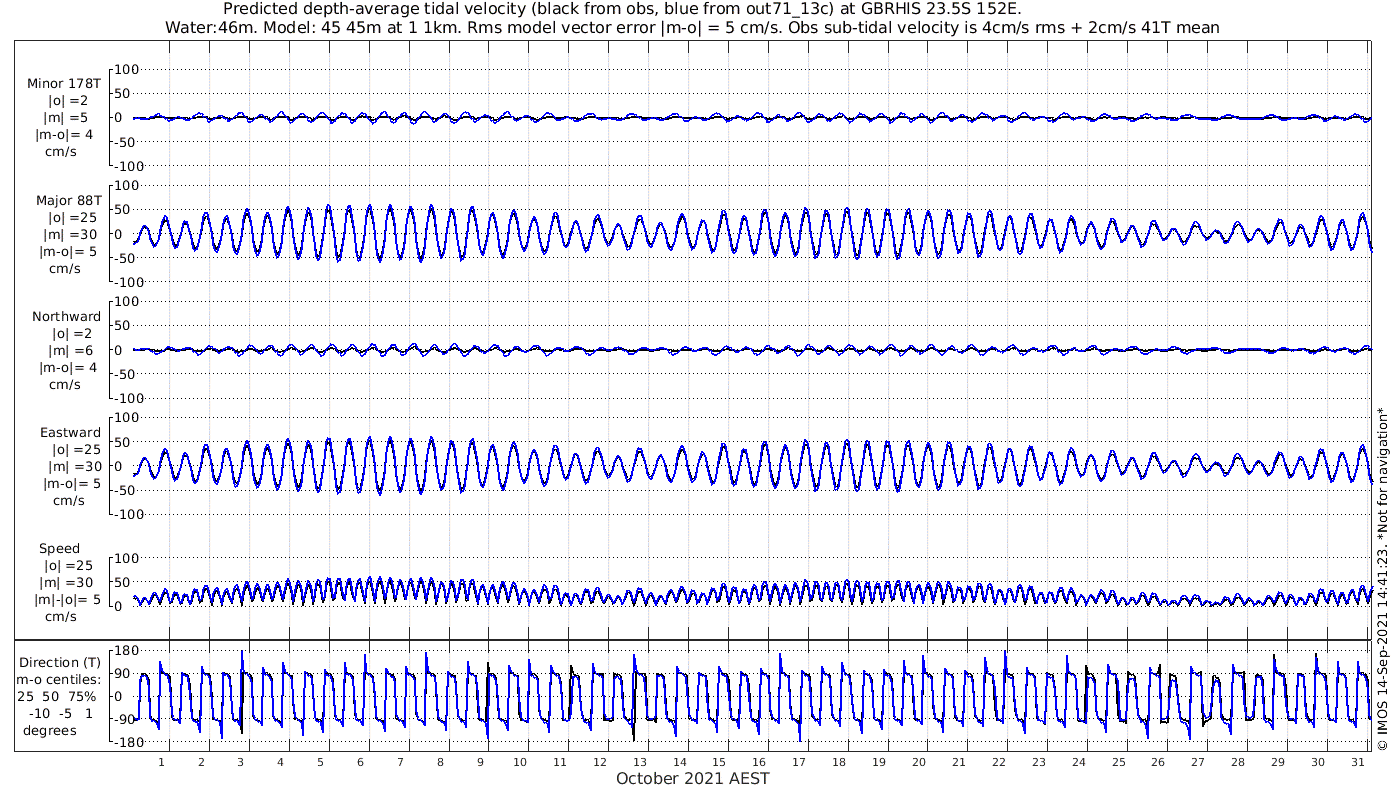Click the 'm-o centiles:' label

tap(59, 679)
